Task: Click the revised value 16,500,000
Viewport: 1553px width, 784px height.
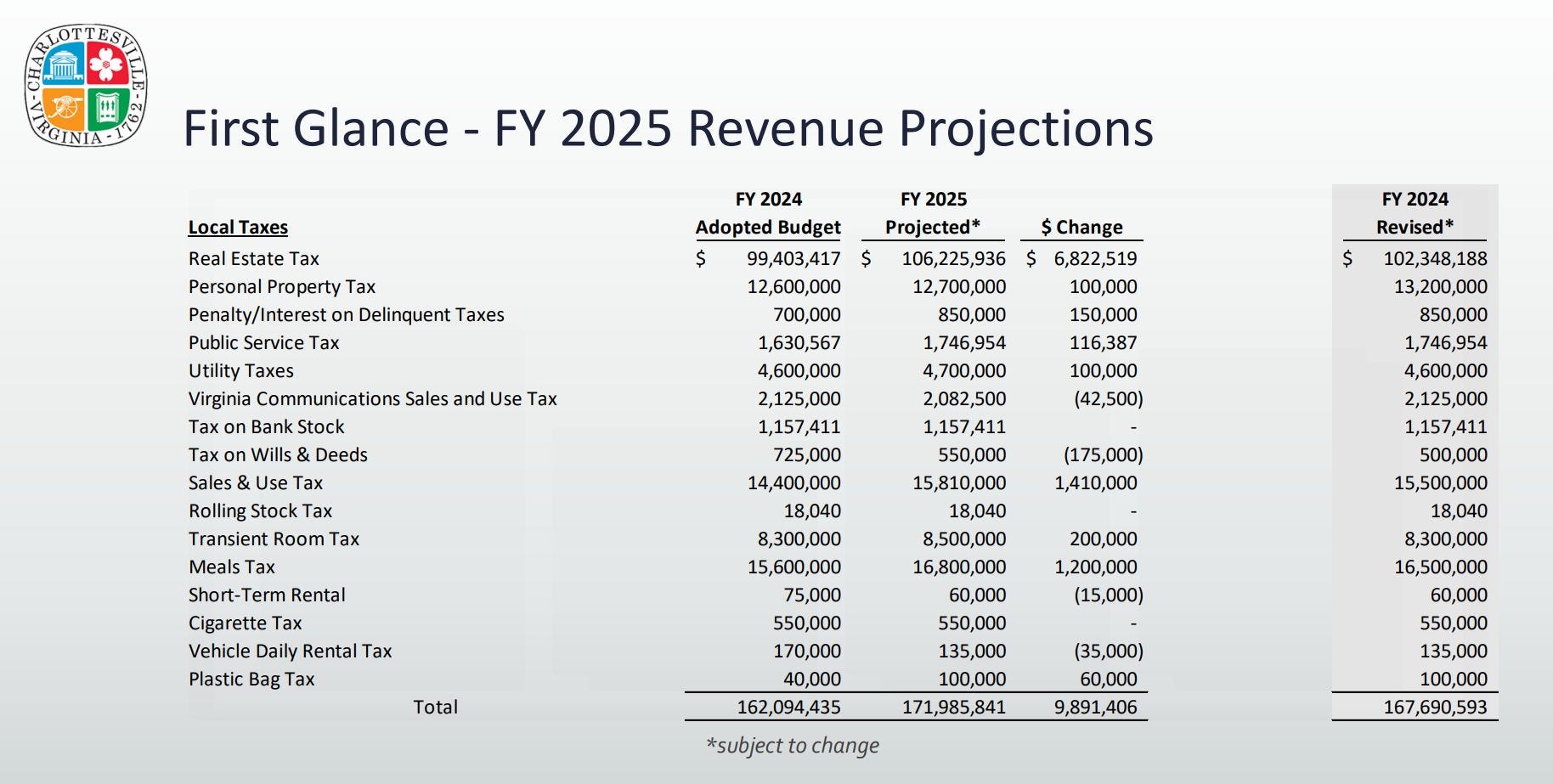Action: [1441, 567]
